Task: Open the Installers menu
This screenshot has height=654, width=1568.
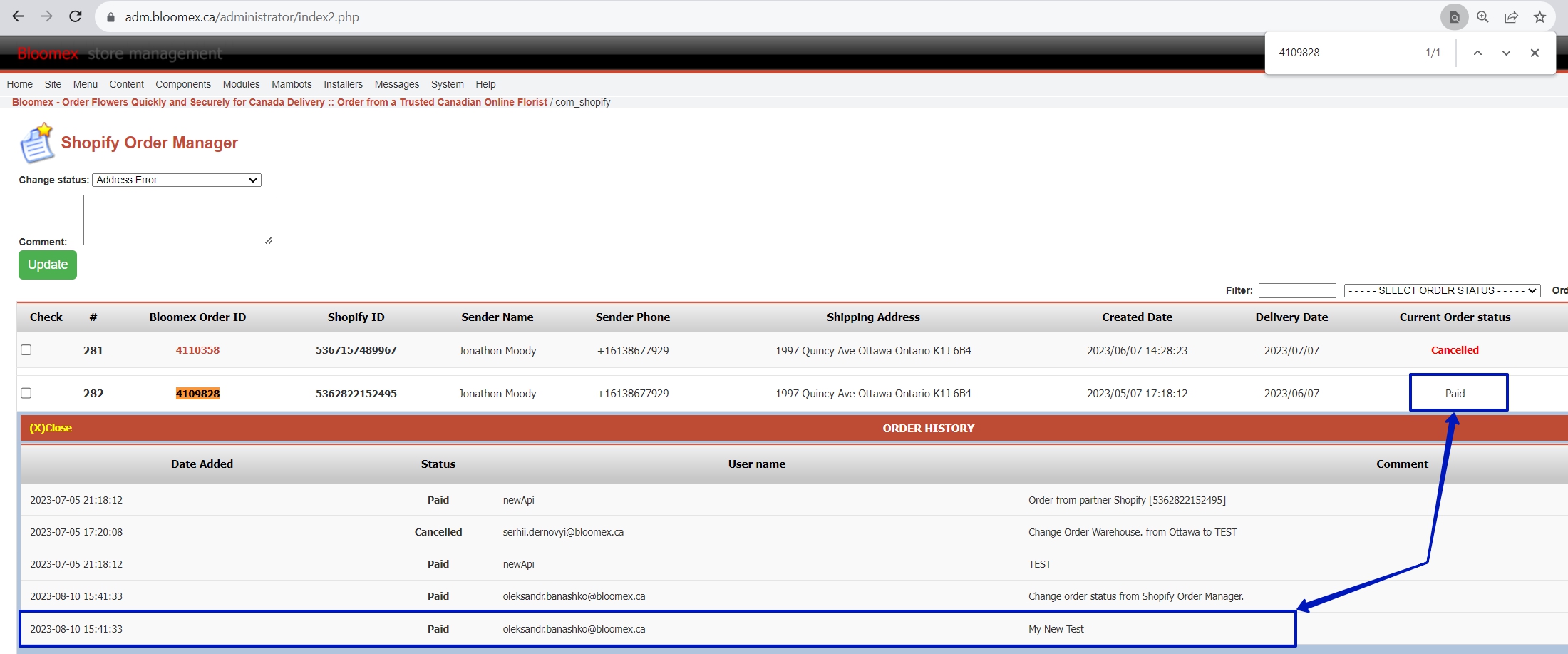Action: point(343,84)
